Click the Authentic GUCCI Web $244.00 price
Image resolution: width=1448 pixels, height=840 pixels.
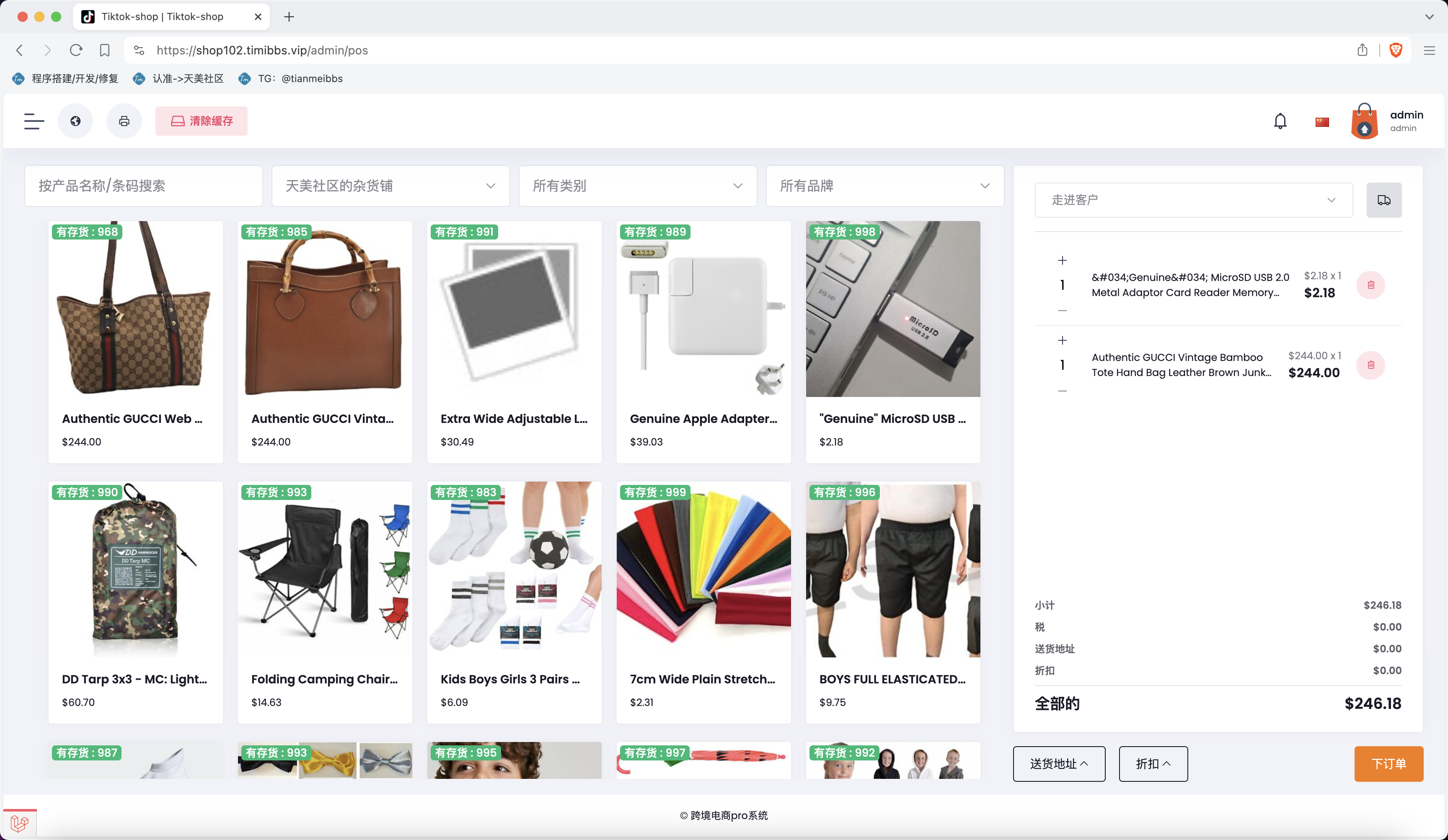tap(82, 442)
